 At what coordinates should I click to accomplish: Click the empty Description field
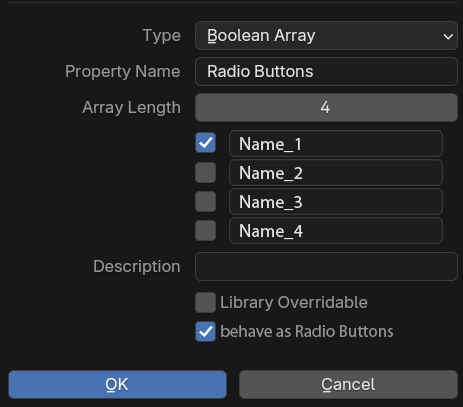[x=326, y=267]
